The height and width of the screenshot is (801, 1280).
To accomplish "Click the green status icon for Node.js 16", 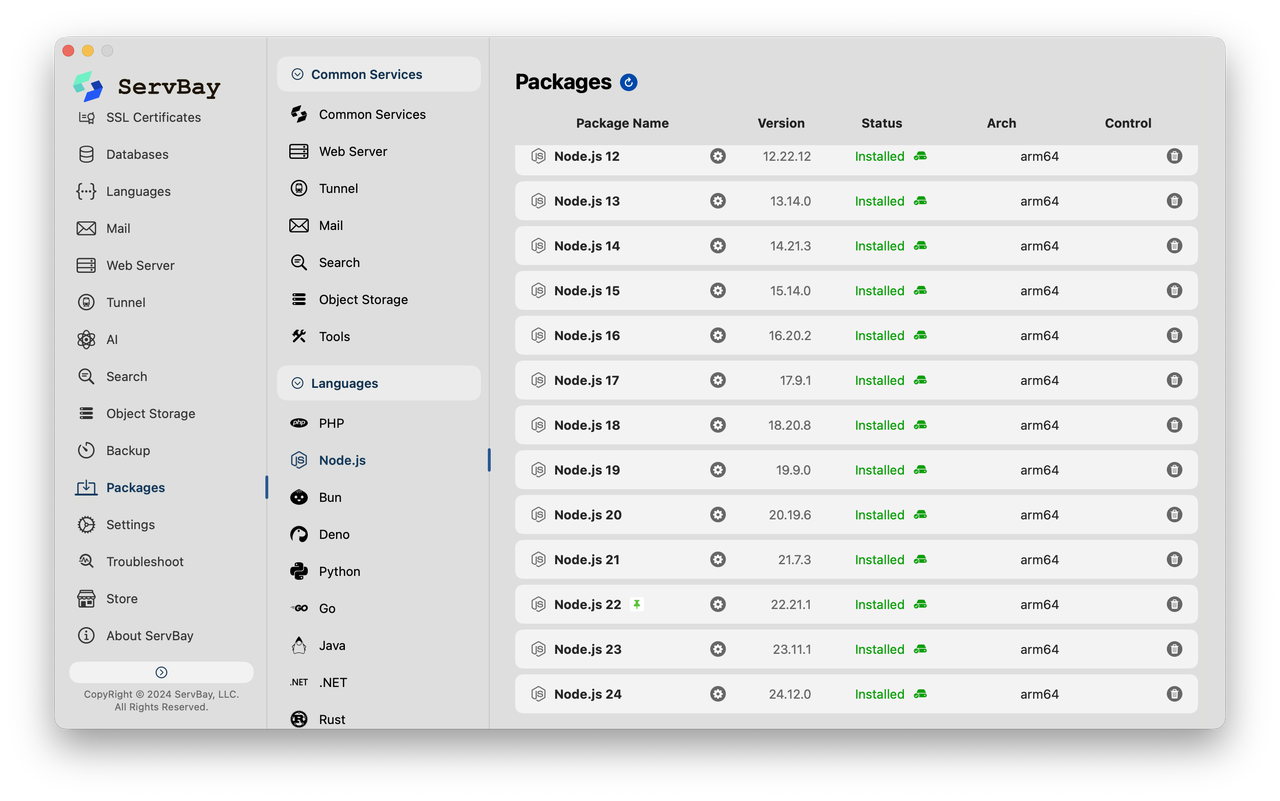I will [920, 336].
